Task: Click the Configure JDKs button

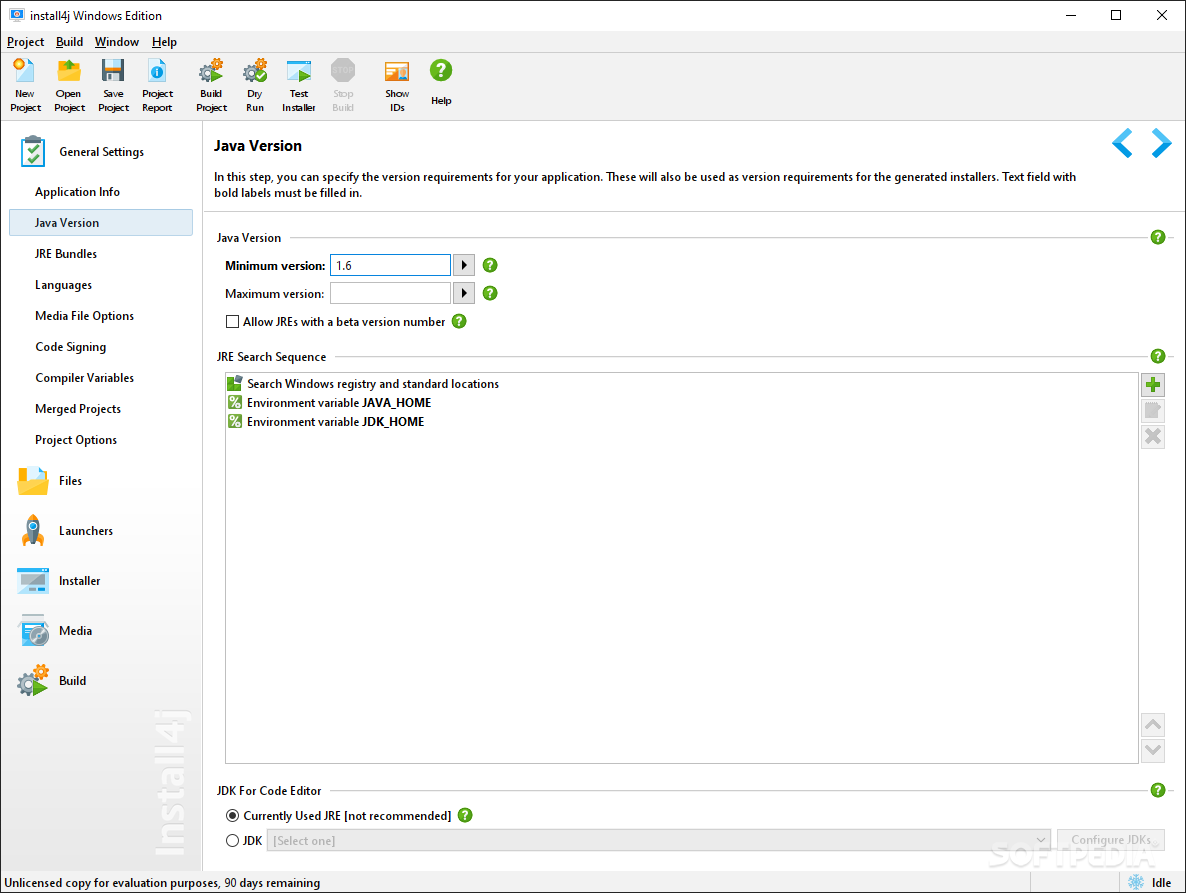Action: 1110,840
